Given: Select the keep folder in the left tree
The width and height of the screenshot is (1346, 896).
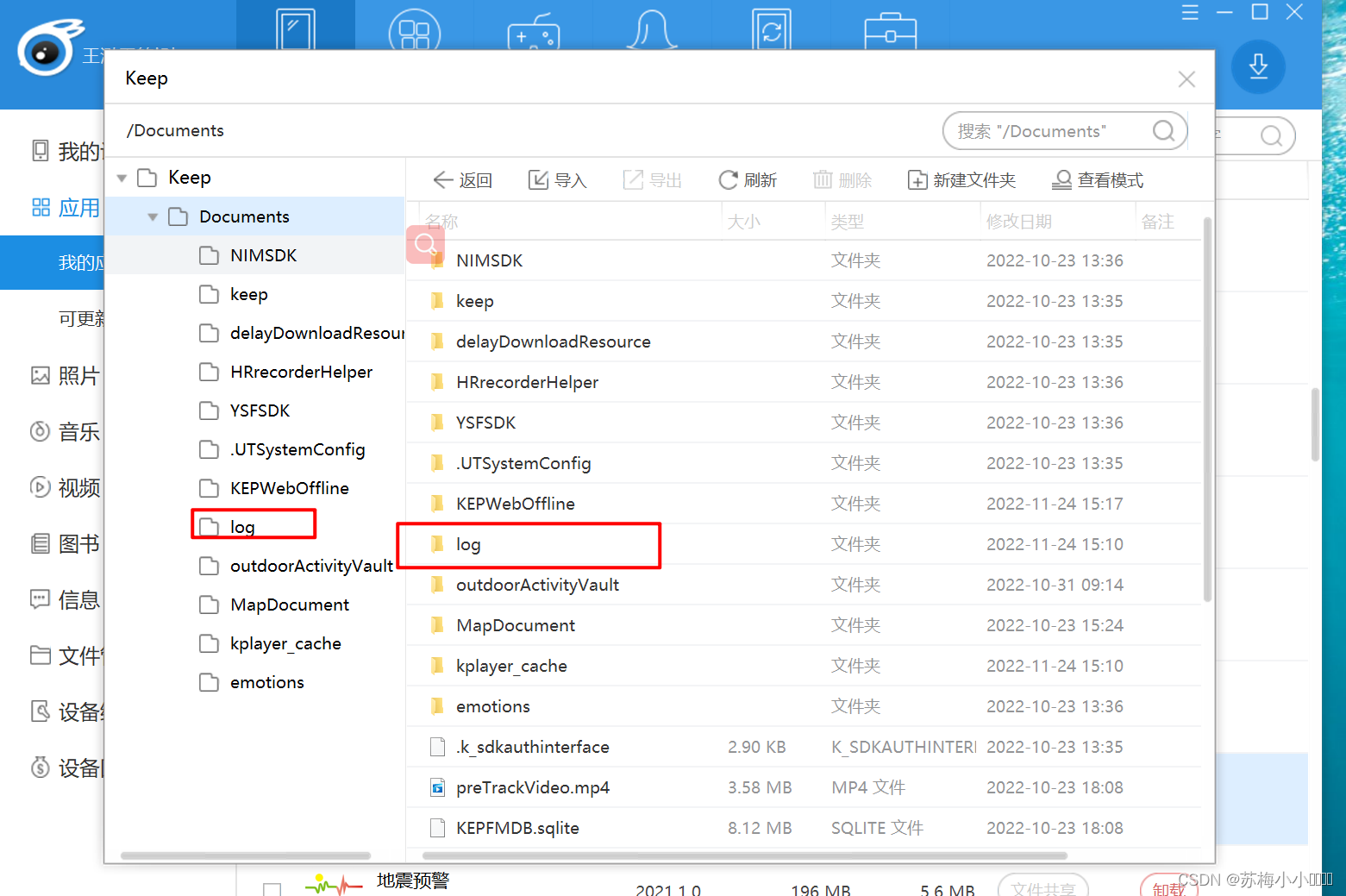Looking at the screenshot, I should tap(254, 294).
